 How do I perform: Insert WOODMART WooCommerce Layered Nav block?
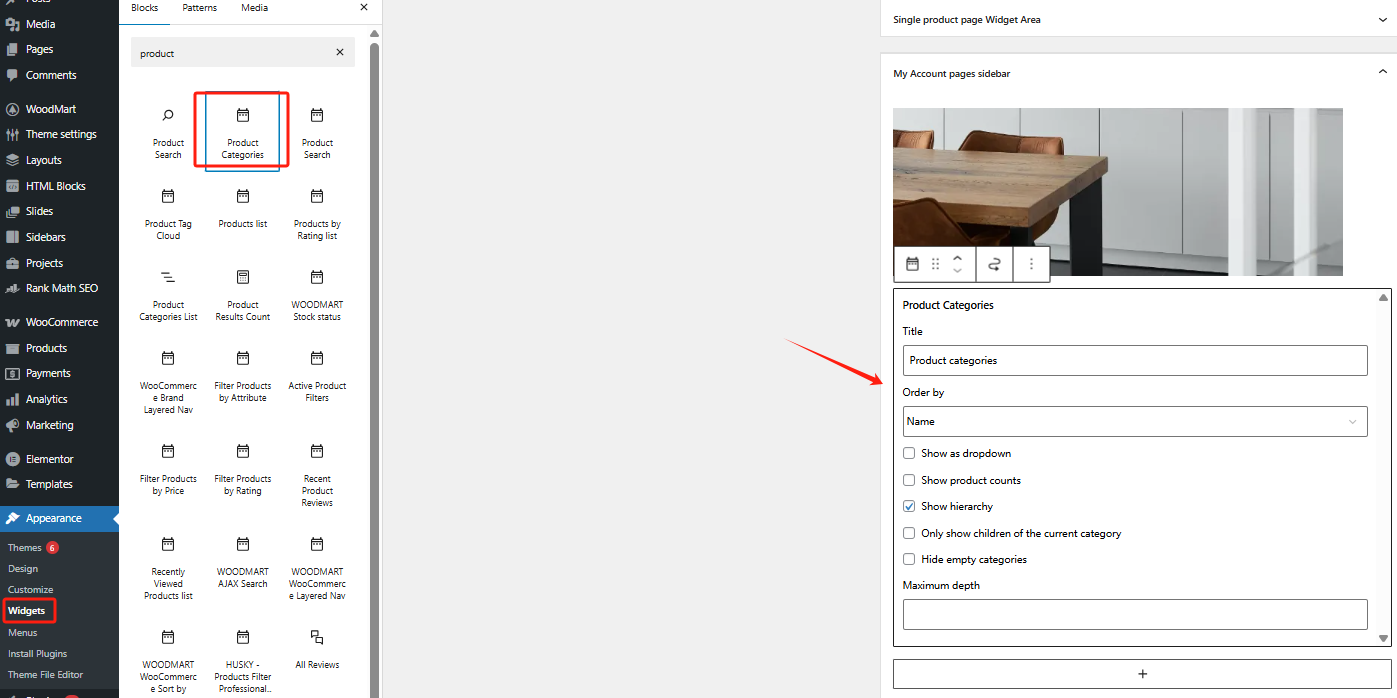pos(317,568)
